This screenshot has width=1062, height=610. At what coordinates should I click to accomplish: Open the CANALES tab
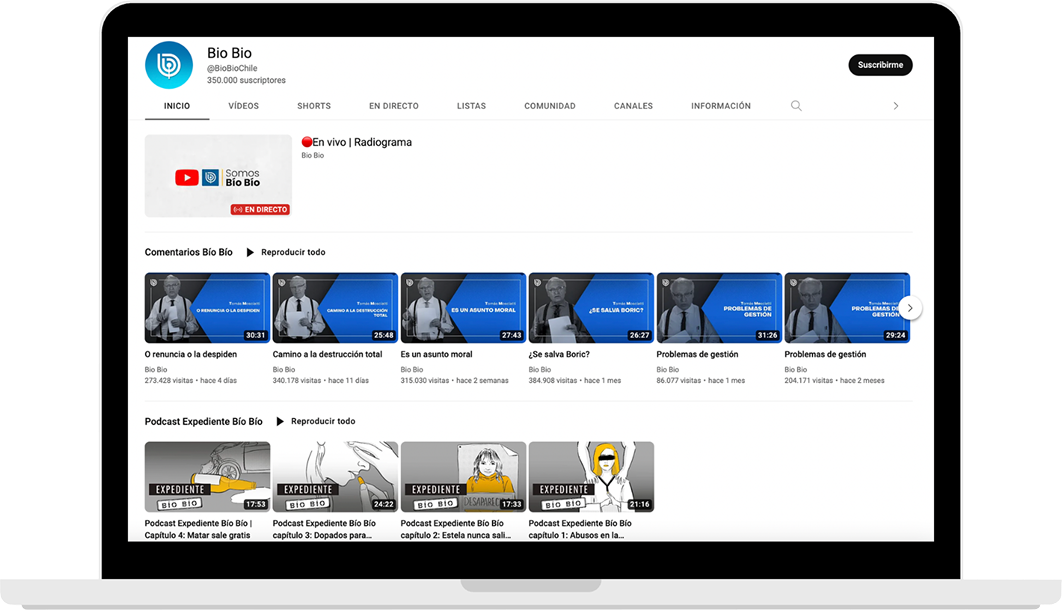(633, 106)
